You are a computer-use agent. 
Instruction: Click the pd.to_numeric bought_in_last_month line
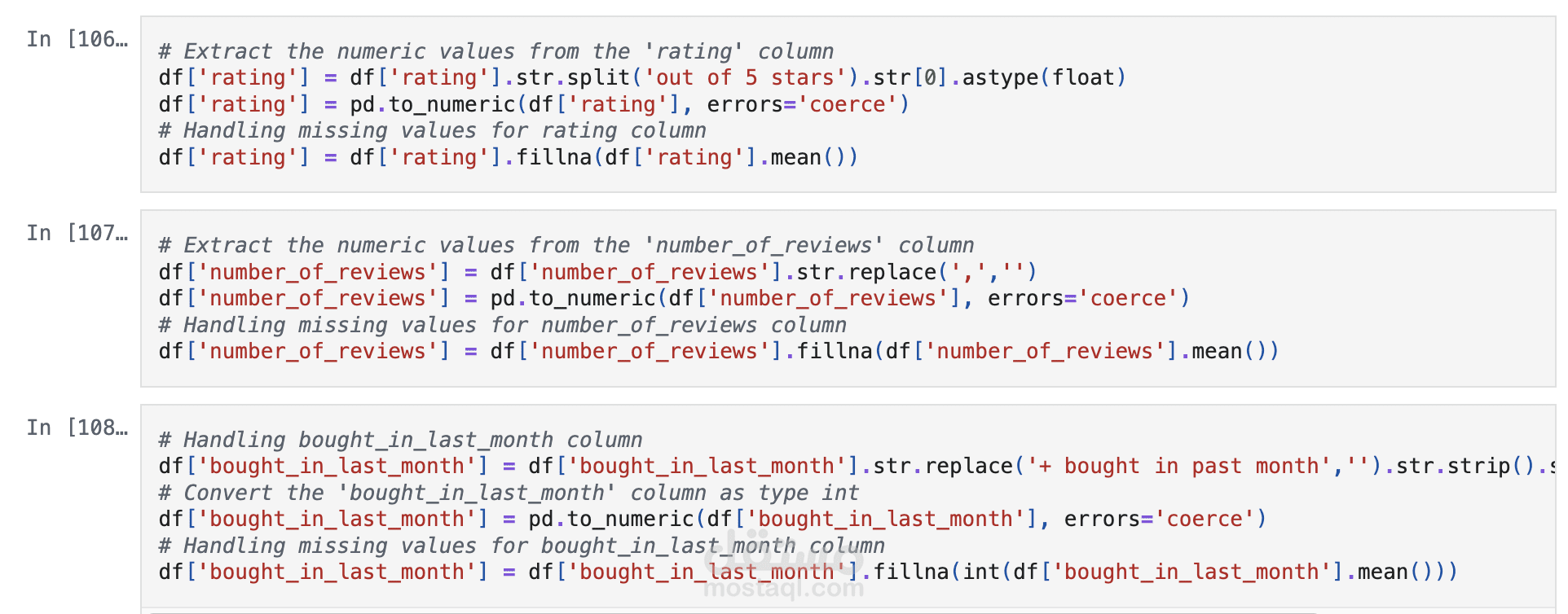click(x=712, y=519)
